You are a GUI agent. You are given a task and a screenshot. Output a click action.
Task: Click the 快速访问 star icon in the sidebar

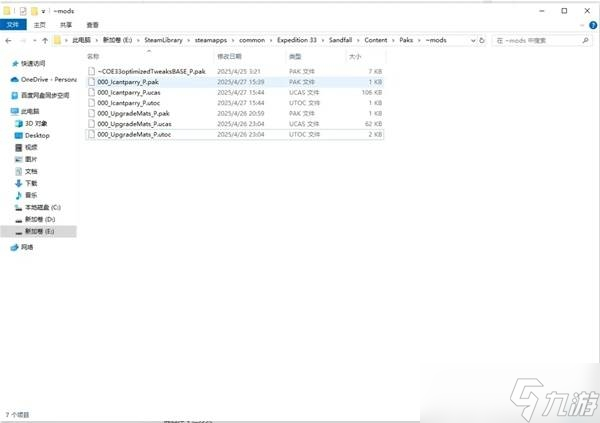15,64
